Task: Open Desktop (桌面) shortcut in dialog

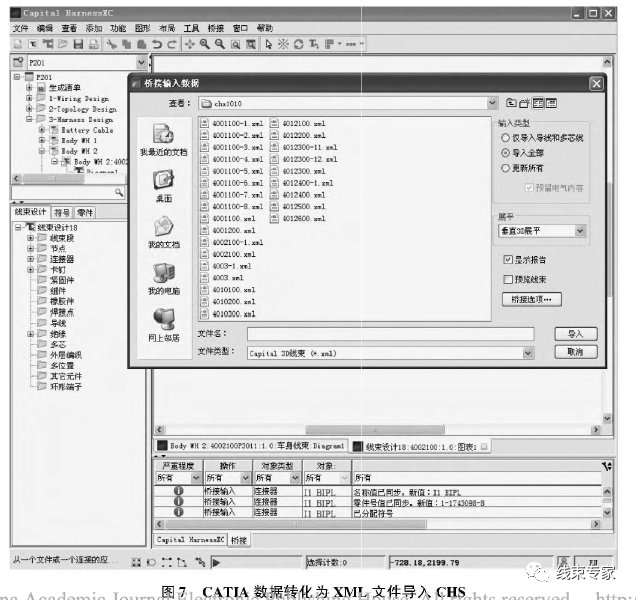Action: (164, 186)
